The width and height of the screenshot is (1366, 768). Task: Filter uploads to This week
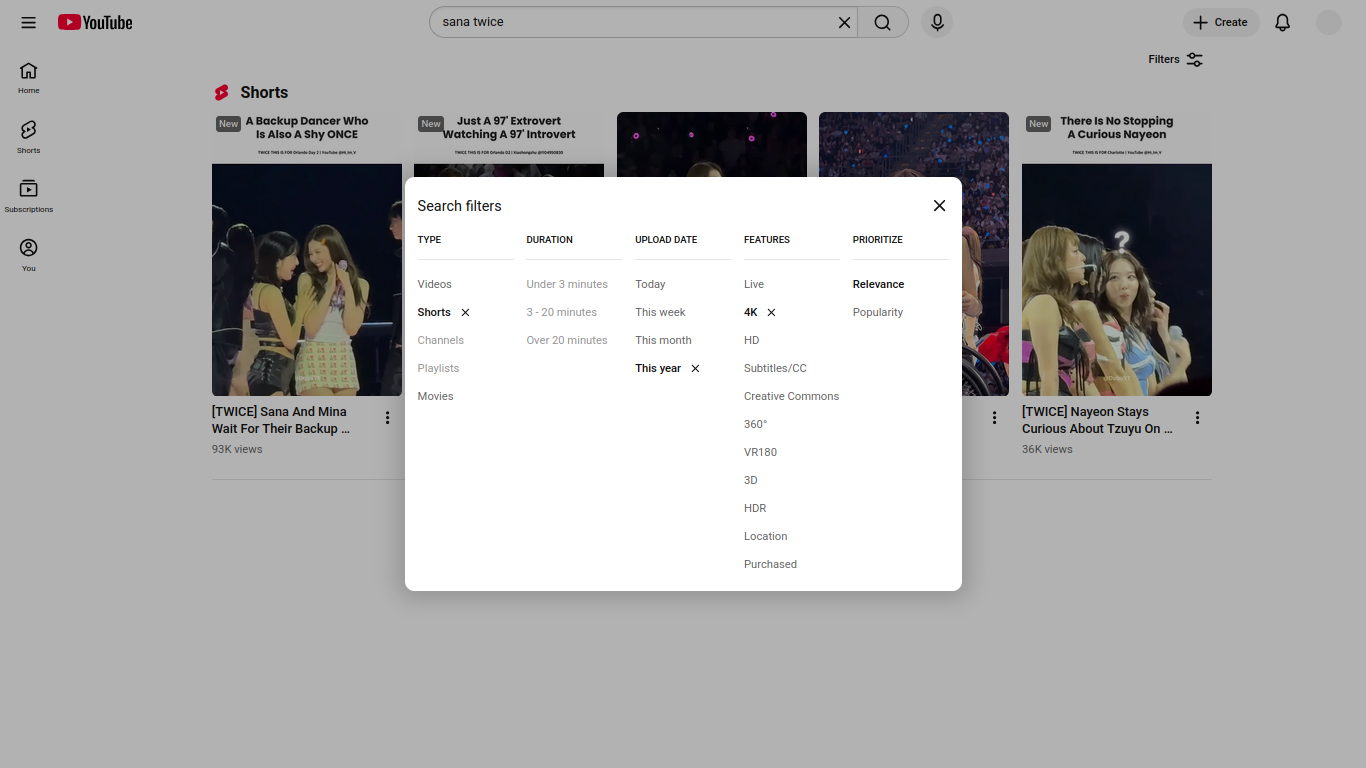click(x=661, y=313)
